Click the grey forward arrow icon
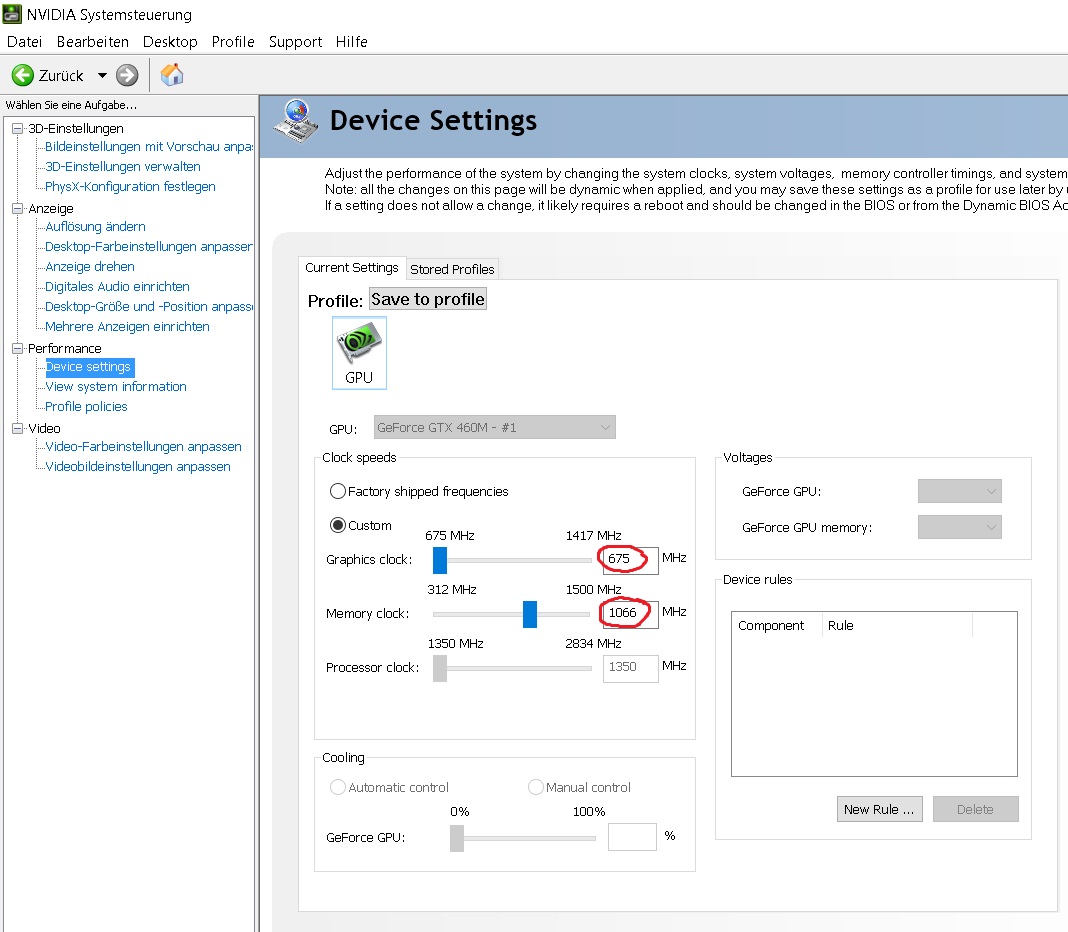The width and height of the screenshot is (1068, 932). click(x=127, y=75)
